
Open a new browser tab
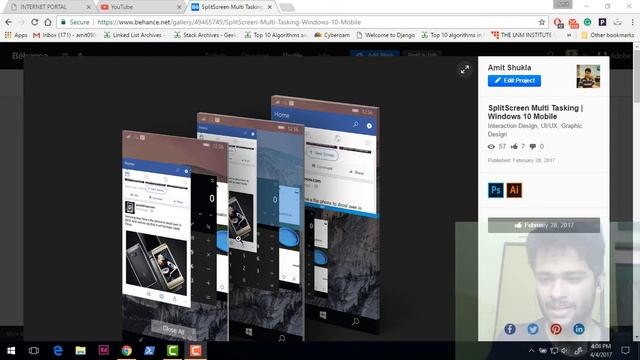point(287,7)
